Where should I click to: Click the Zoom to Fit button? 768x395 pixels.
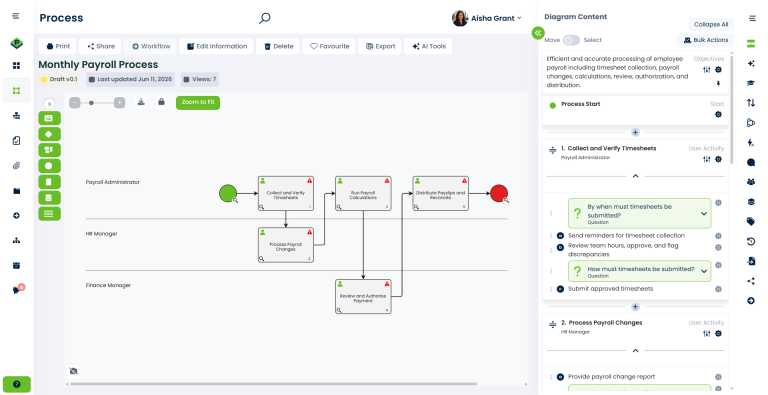(x=198, y=102)
